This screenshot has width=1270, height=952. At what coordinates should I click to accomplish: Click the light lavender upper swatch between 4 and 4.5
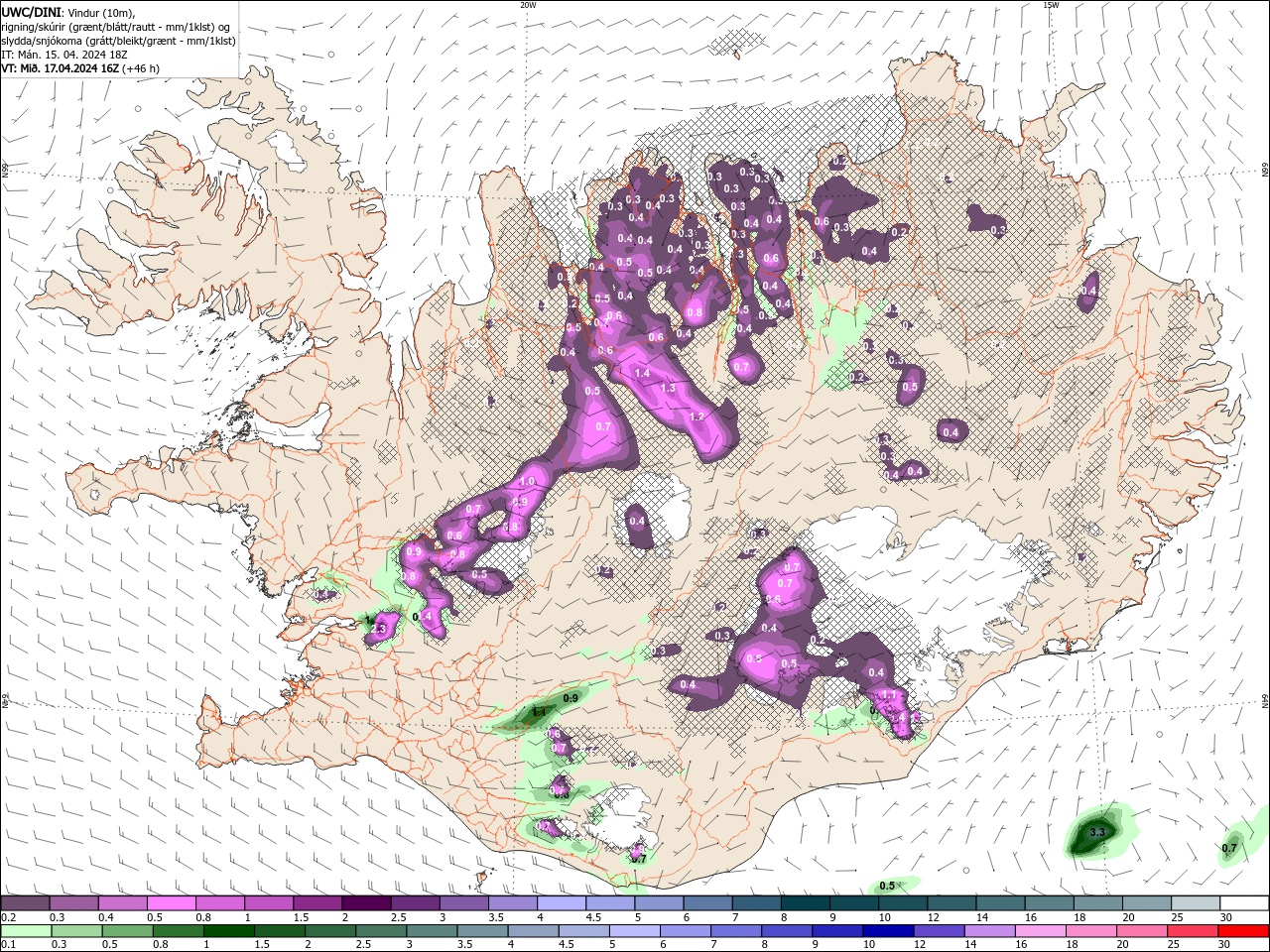tap(561, 903)
